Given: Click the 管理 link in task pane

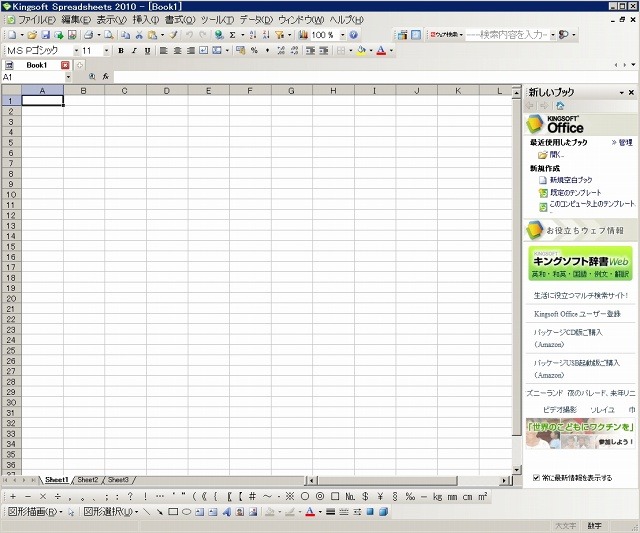Looking at the screenshot, I should [625, 142].
